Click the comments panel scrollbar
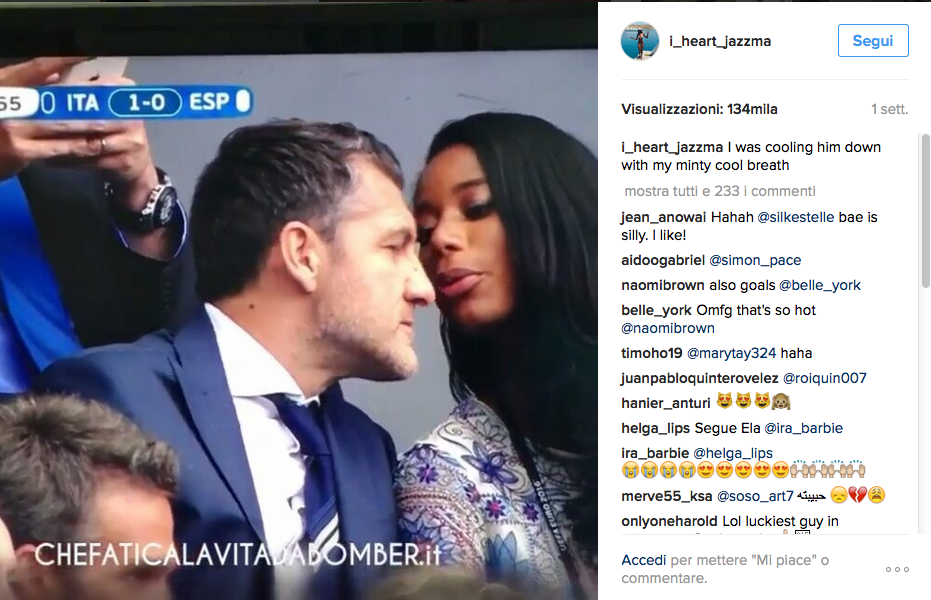 (x=925, y=211)
